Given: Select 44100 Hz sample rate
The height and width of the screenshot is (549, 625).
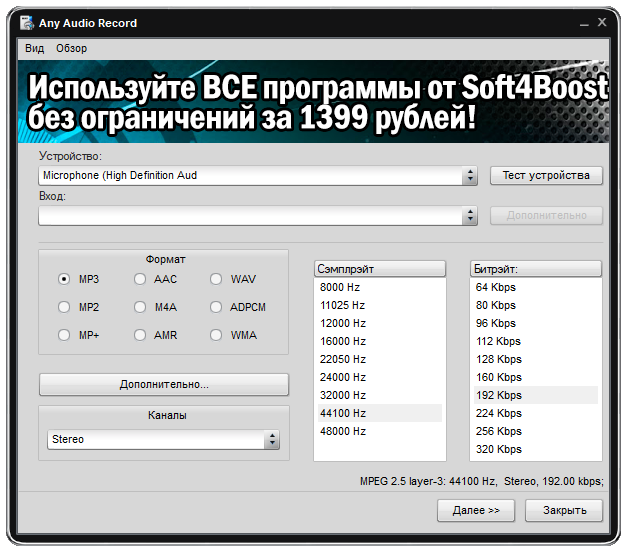Looking at the screenshot, I should pyautogui.click(x=380, y=413).
